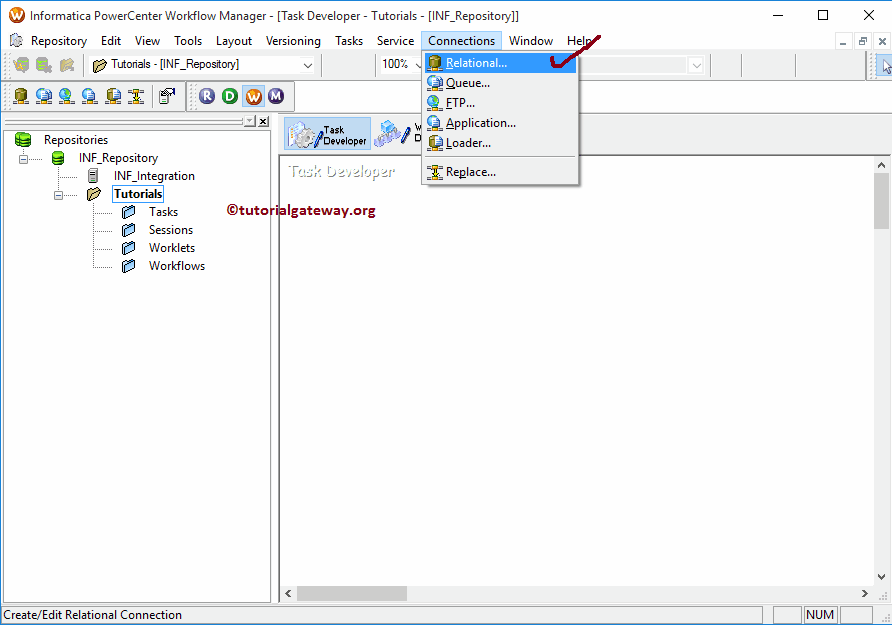Image resolution: width=892 pixels, height=625 pixels.
Task: Click the Sessions folder icon in tree
Action: [x=129, y=230]
